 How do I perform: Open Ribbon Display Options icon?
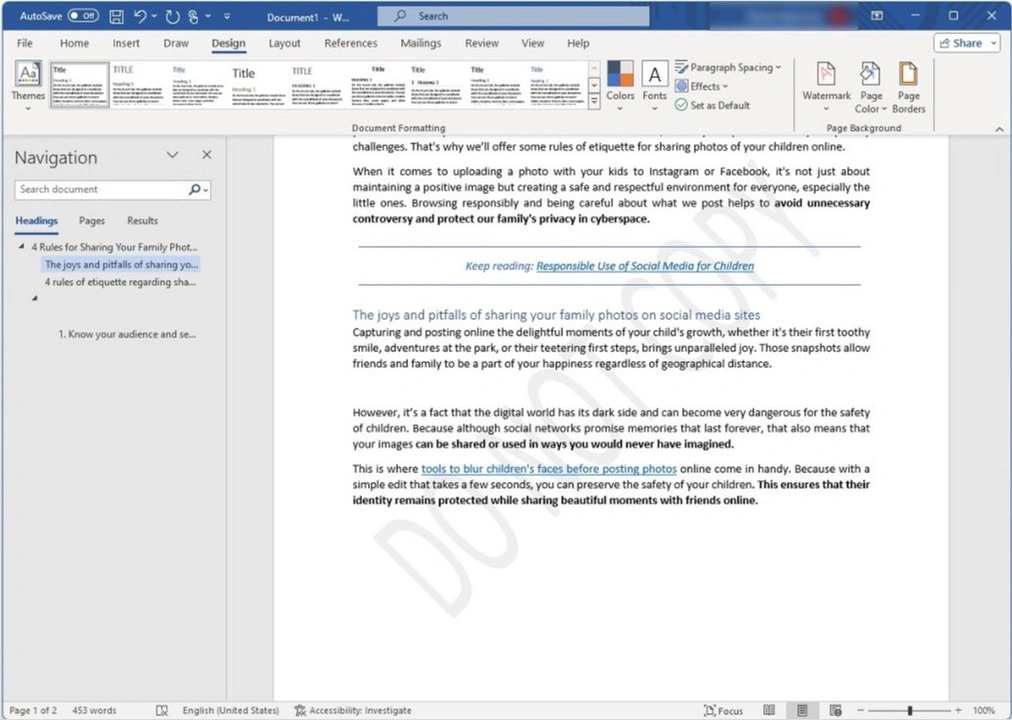coord(876,15)
